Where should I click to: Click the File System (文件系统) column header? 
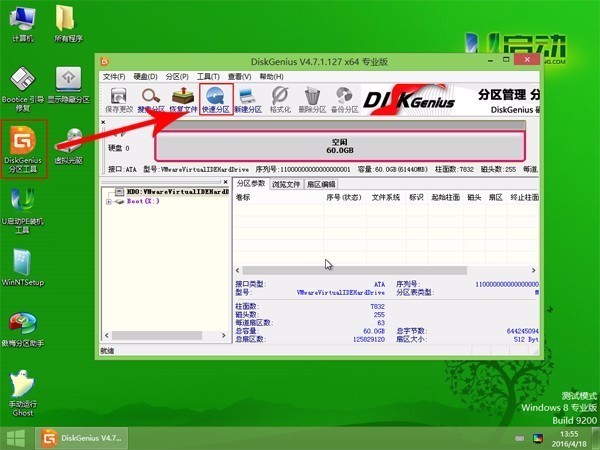(x=386, y=197)
